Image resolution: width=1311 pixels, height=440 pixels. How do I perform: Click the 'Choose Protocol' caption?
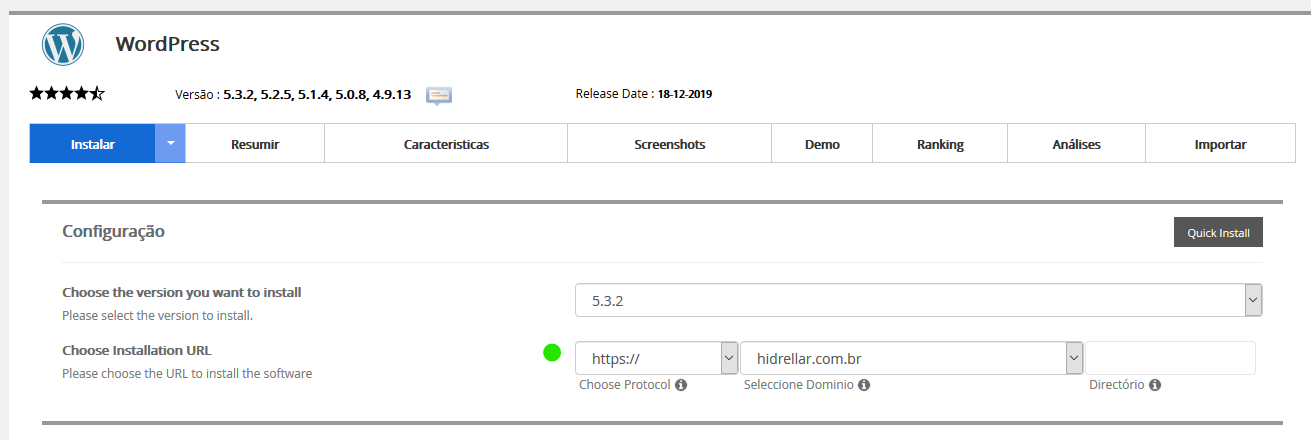click(625, 384)
